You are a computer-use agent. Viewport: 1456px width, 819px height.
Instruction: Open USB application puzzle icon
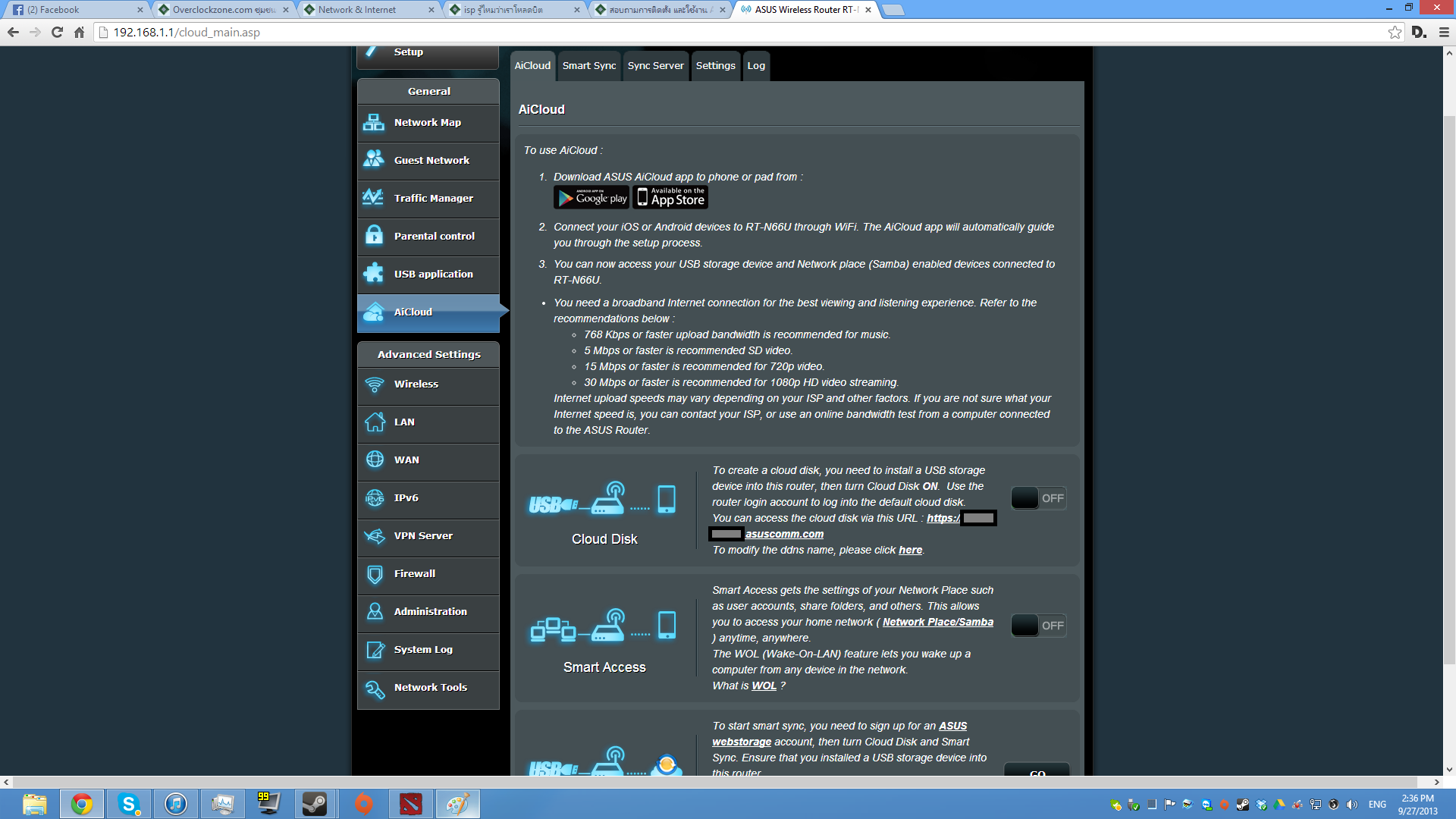coord(374,273)
